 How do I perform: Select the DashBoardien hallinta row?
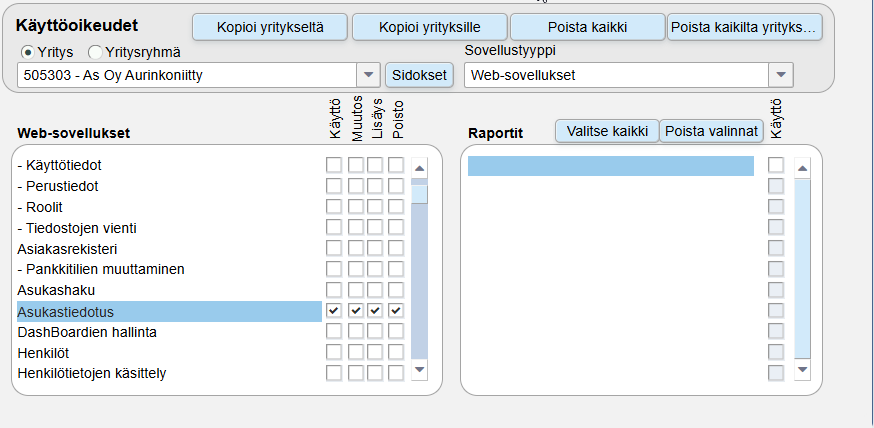(x=169, y=332)
